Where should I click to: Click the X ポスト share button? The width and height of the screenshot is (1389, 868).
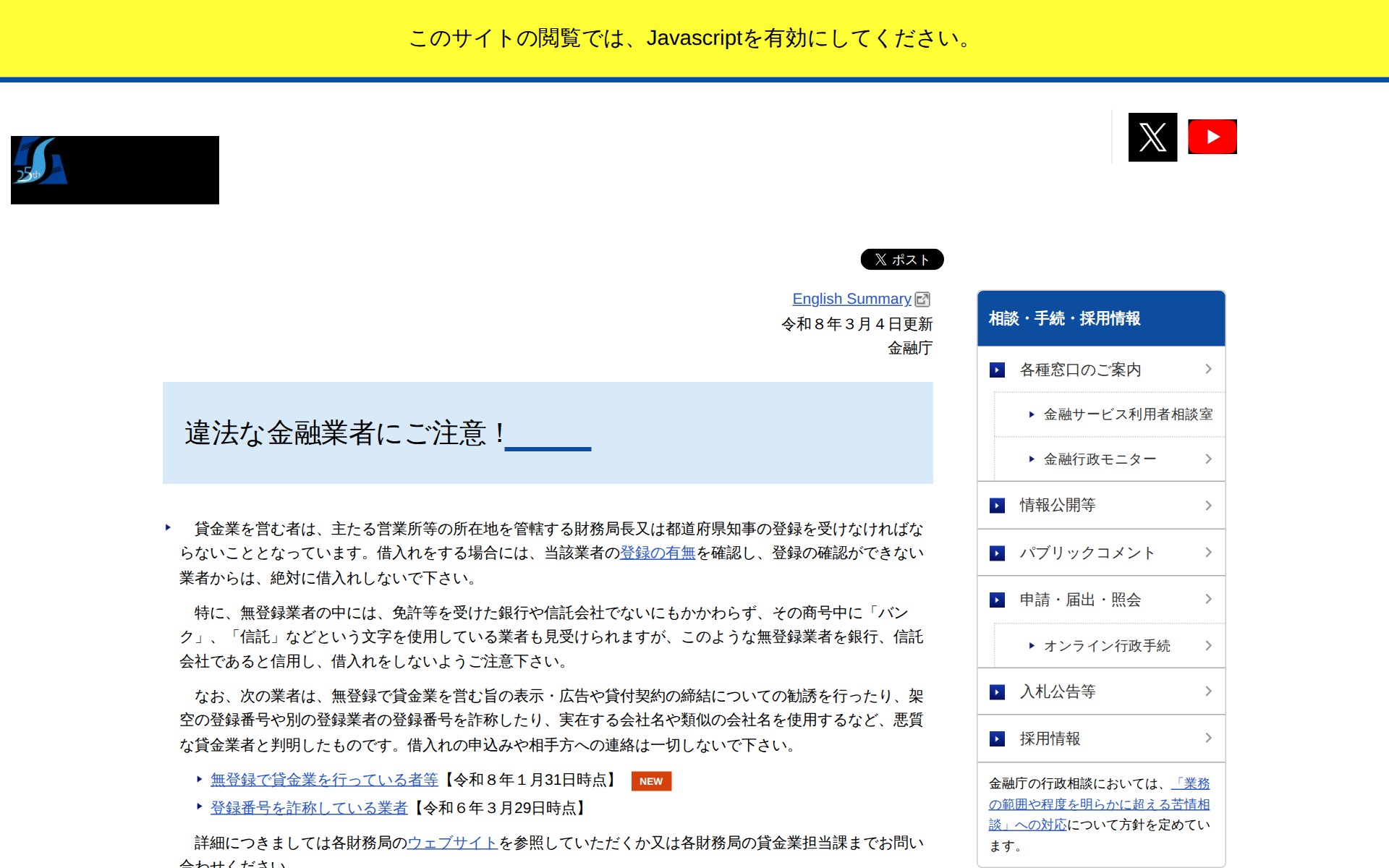tap(901, 260)
